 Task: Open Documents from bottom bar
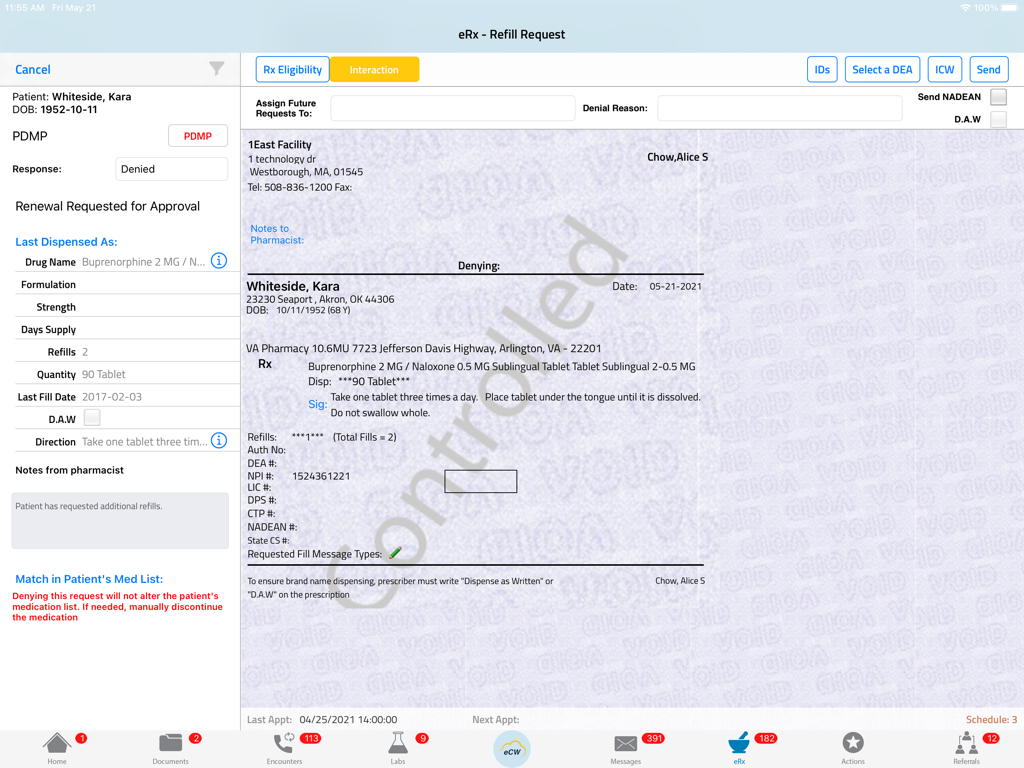tap(171, 746)
